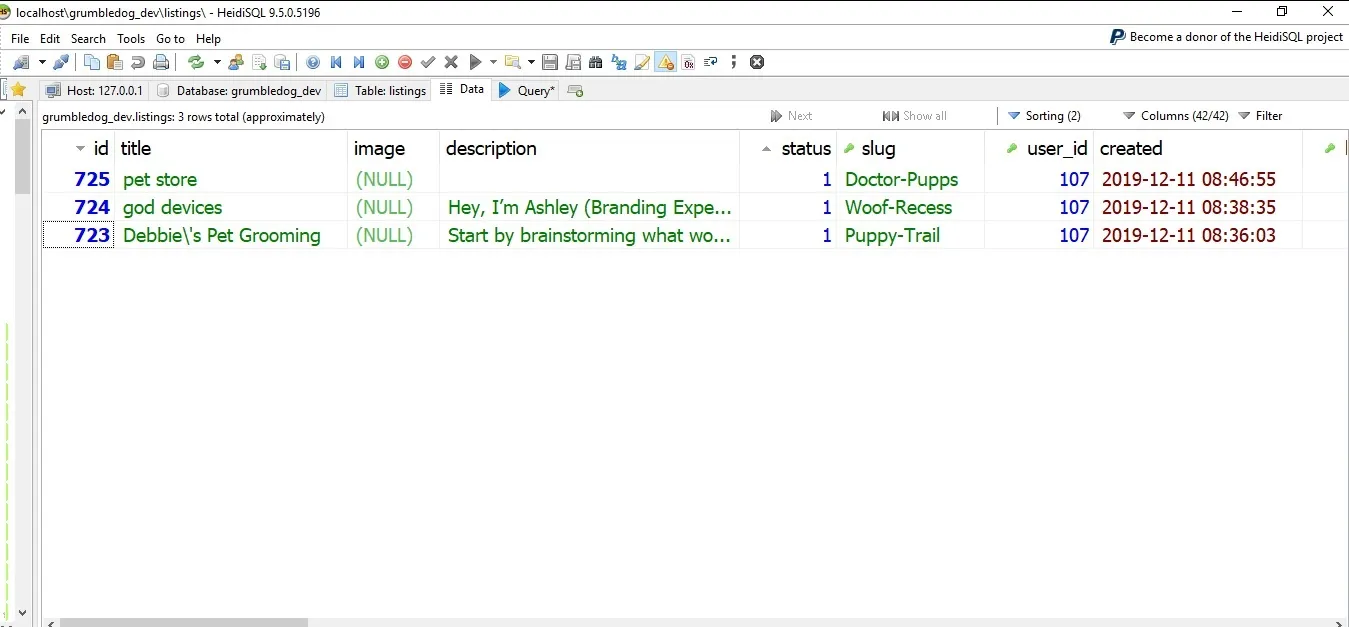This screenshot has height=627, width=1349.
Task: Open the Sorting (2) dropdown
Action: [x=1044, y=116]
